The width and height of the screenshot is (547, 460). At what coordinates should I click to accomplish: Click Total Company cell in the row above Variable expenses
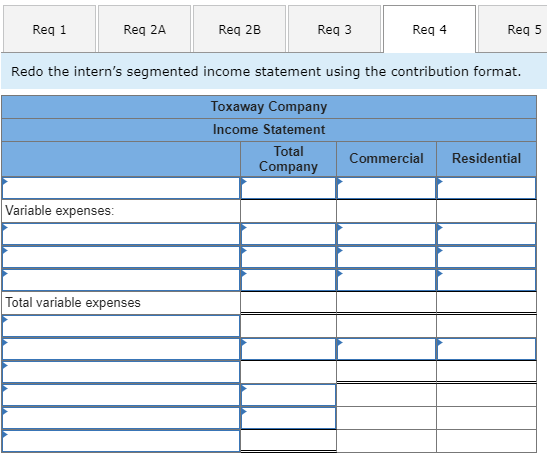289,188
